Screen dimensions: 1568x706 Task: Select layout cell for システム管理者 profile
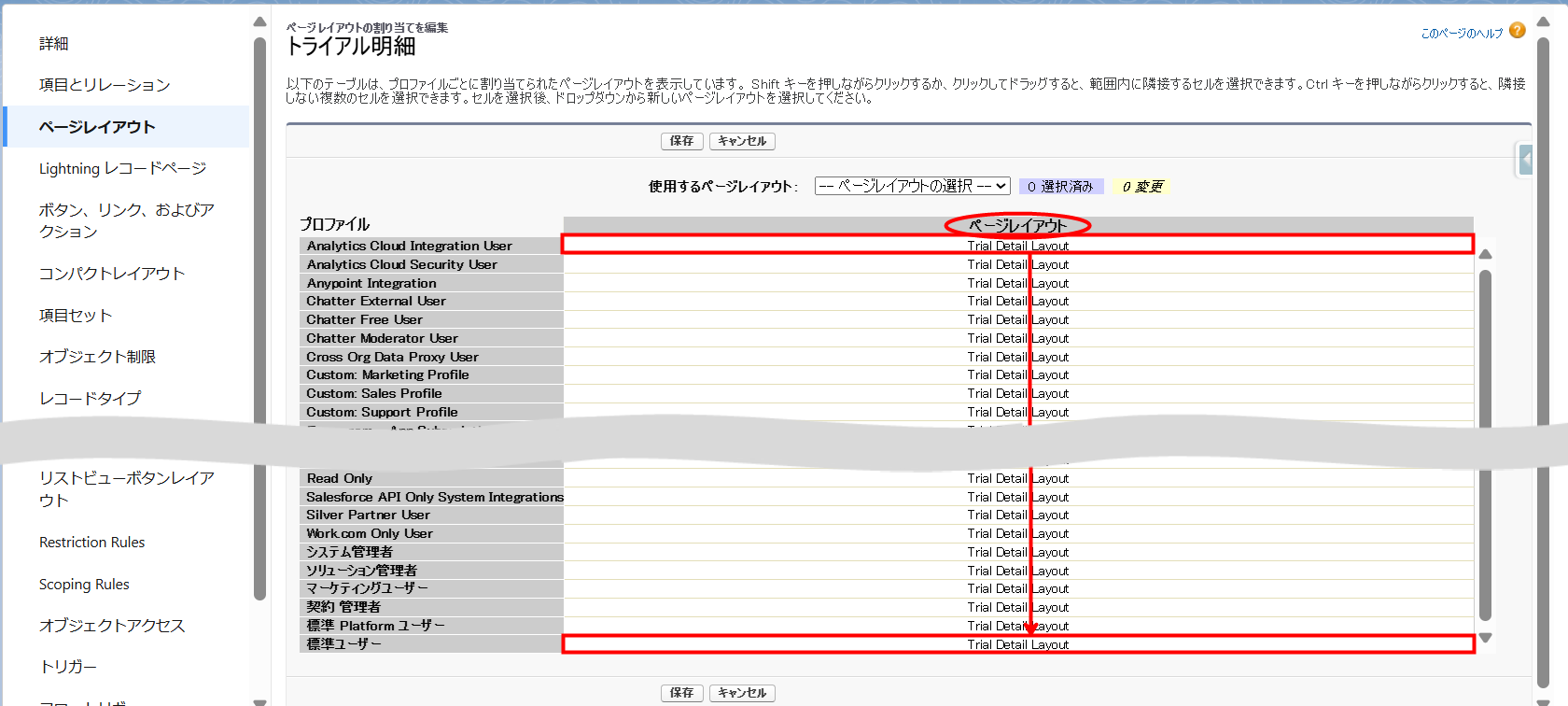click(x=1017, y=552)
